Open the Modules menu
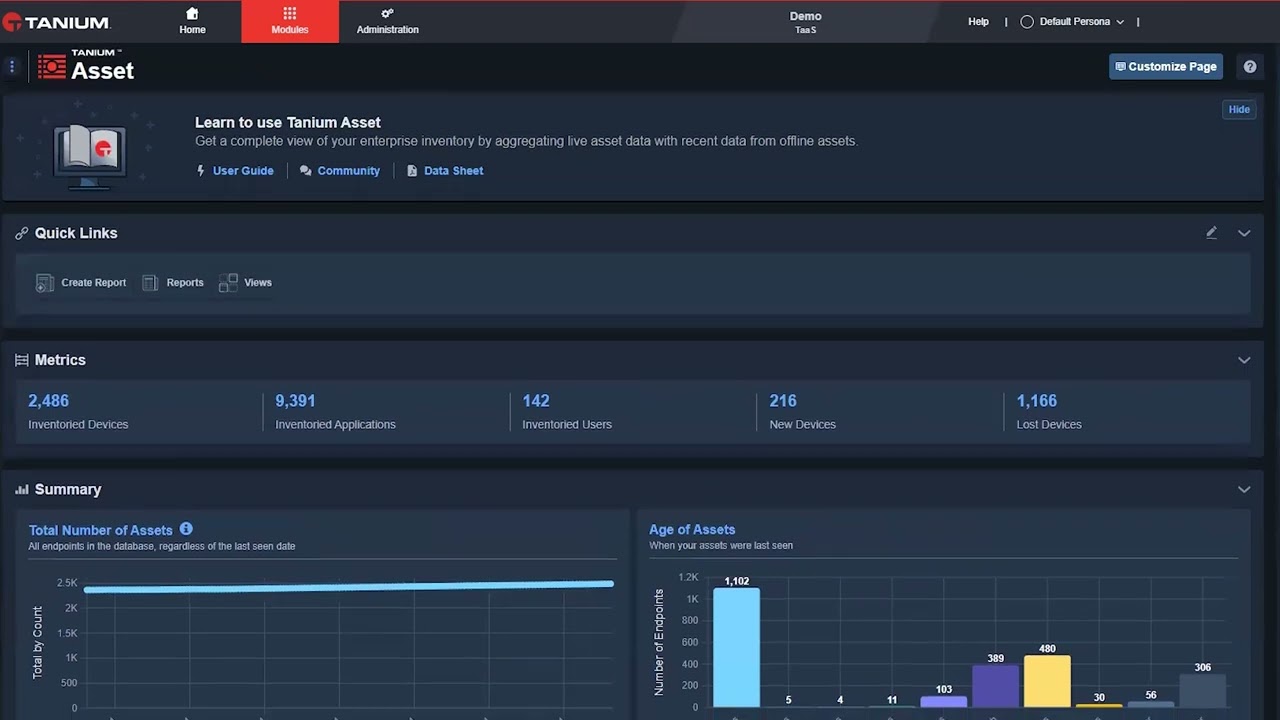1280x720 pixels. pos(290,21)
